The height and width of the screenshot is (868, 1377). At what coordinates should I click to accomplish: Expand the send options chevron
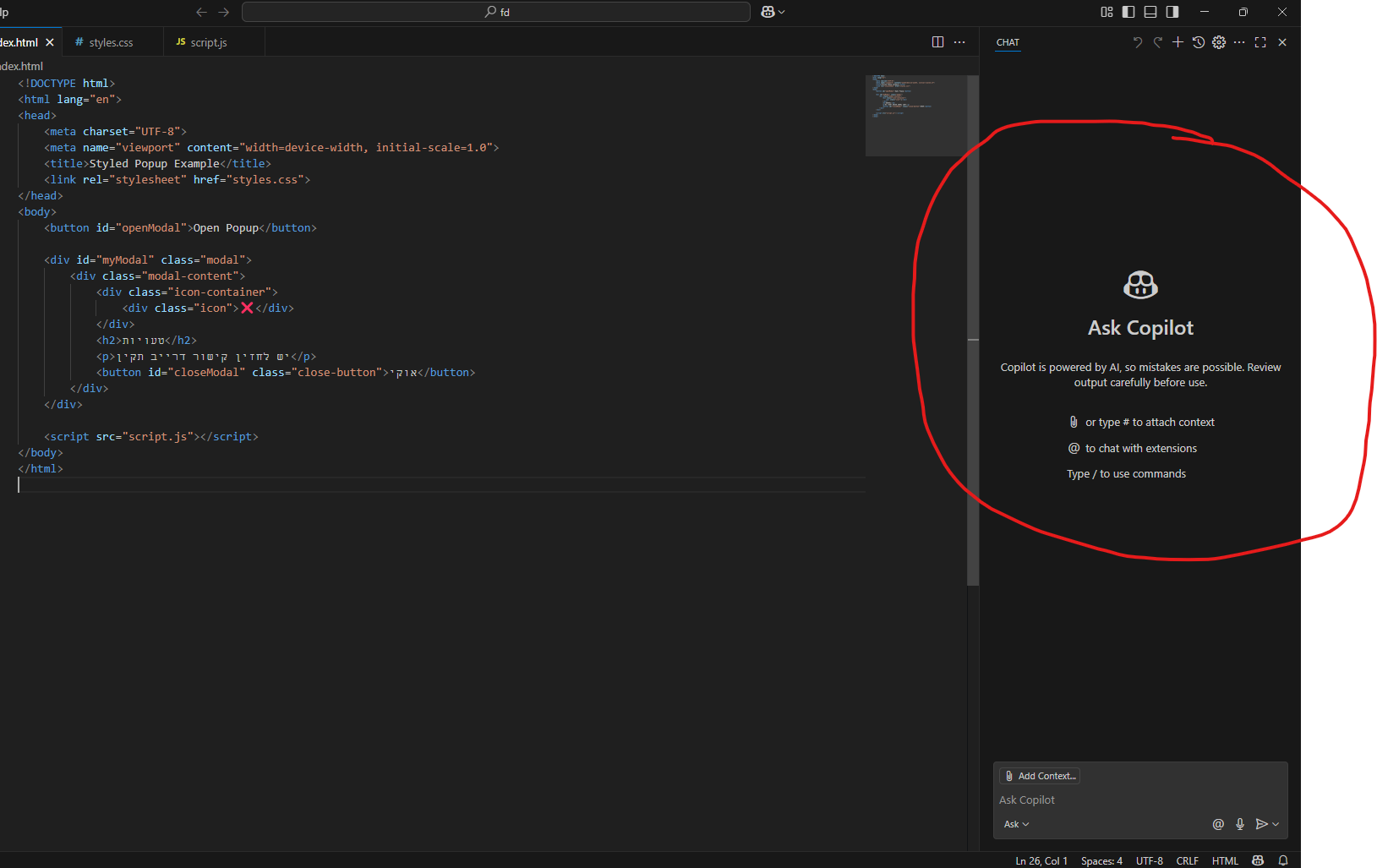click(1276, 824)
